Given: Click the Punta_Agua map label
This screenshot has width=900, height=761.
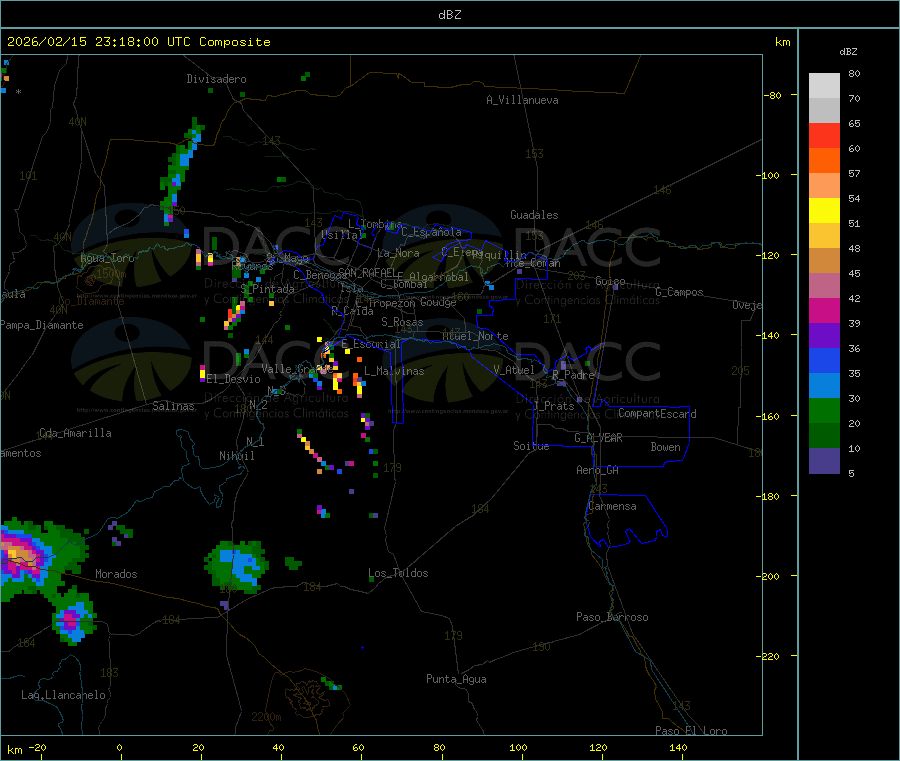Looking at the screenshot, I should pyautogui.click(x=456, y=679).
